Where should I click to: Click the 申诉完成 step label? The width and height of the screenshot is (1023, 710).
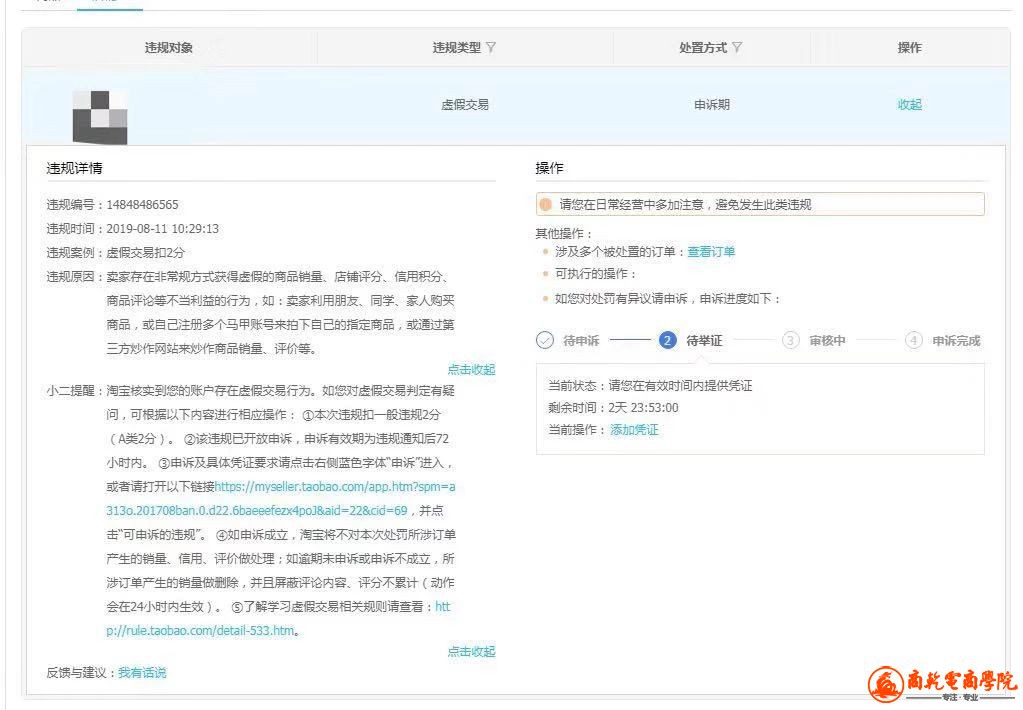956,341
